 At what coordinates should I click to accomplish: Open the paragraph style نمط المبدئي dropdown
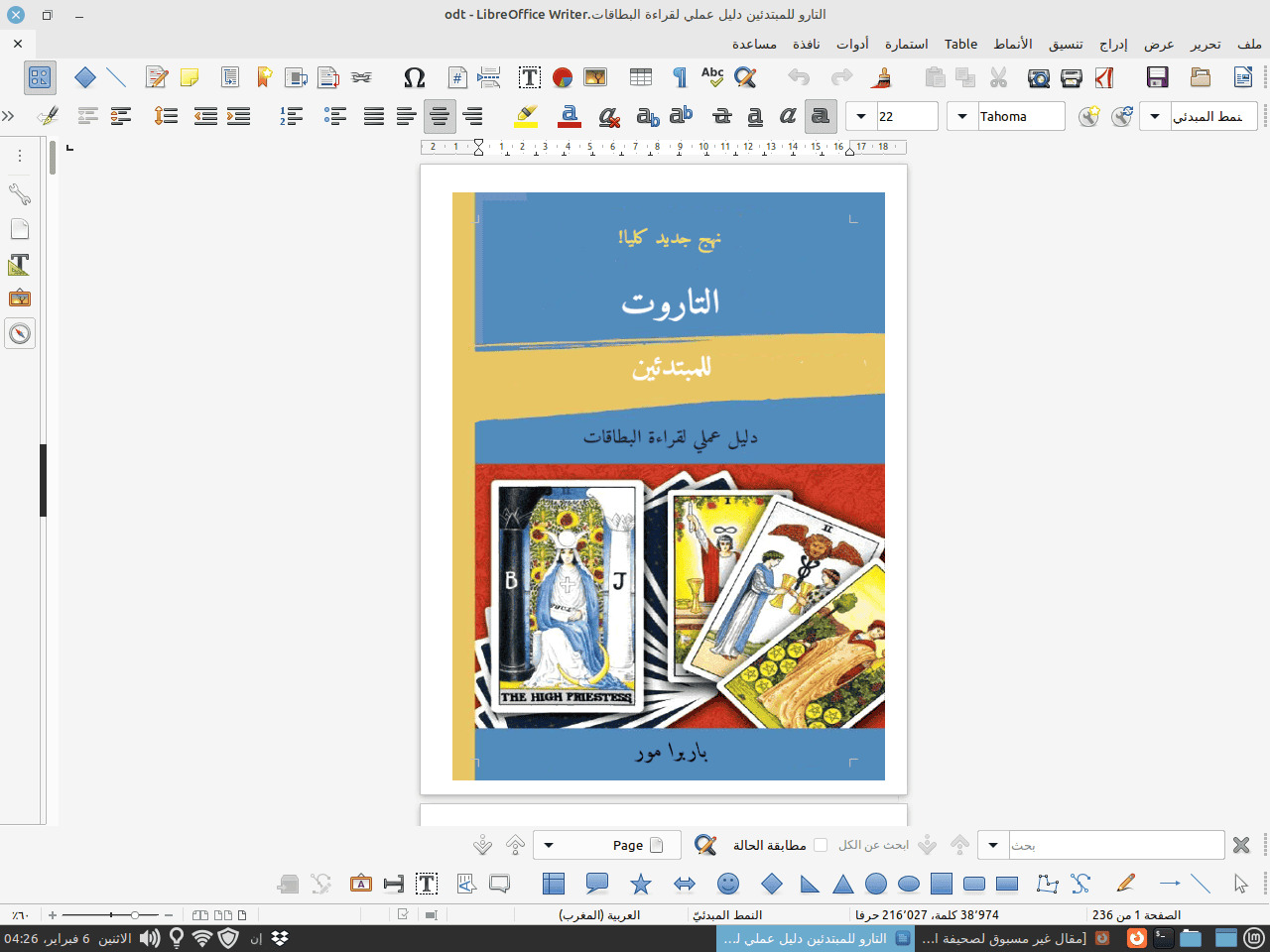[x=1155, y=116]
